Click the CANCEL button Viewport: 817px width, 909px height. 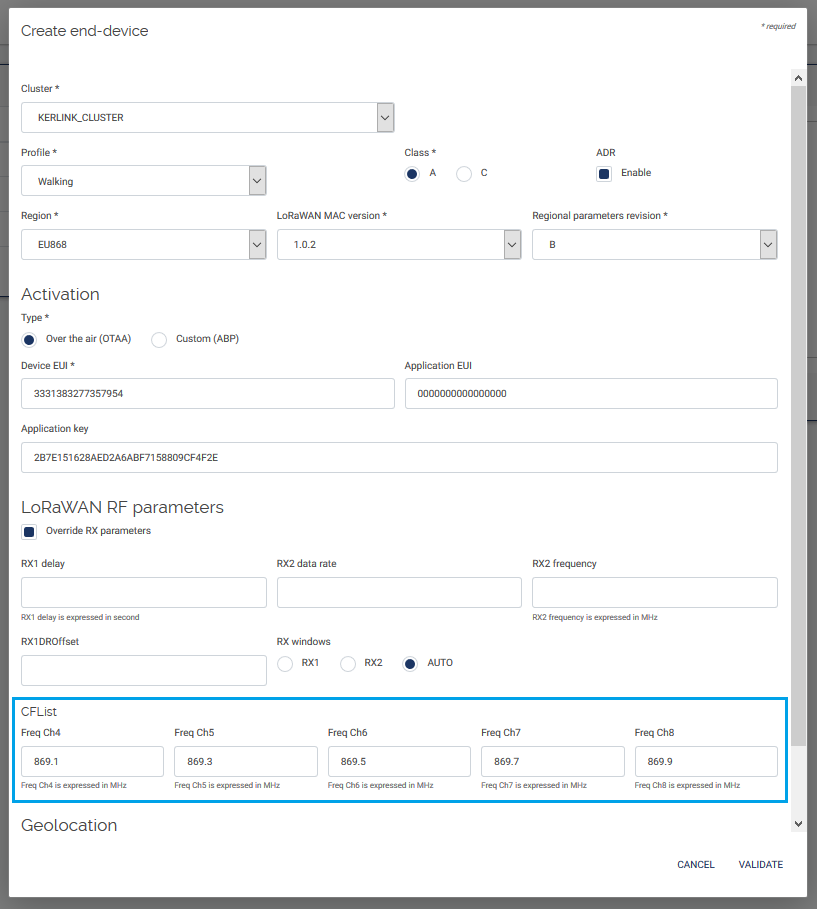[695, 865]
